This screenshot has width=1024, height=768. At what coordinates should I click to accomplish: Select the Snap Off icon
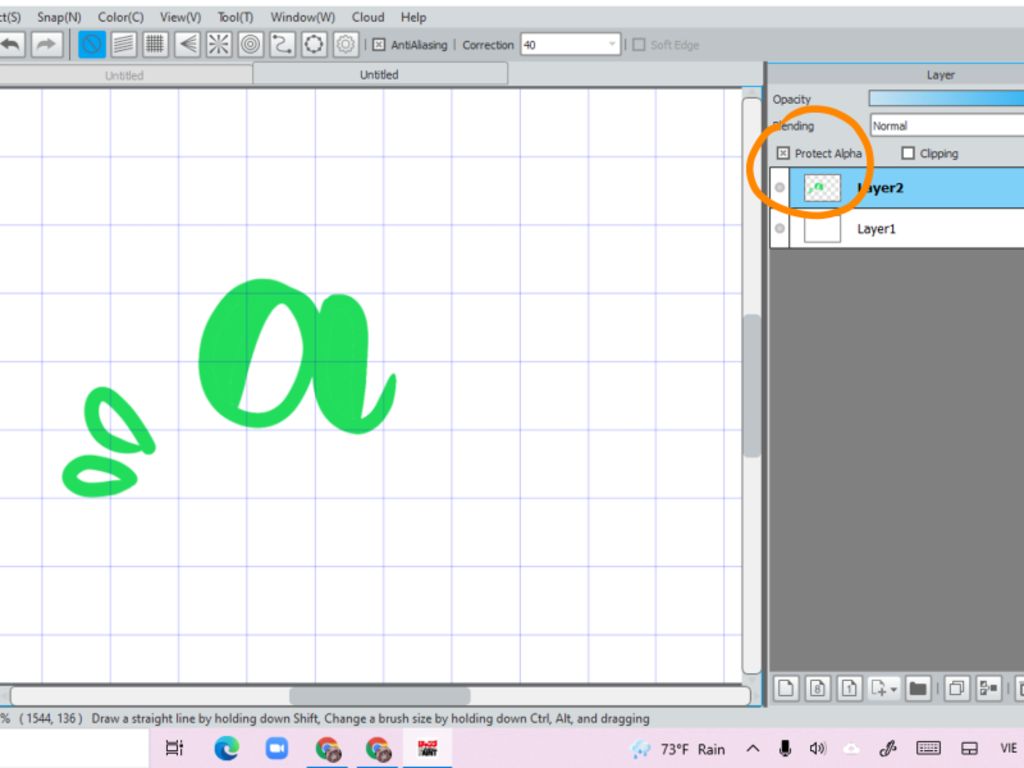[x=92, y=44]
